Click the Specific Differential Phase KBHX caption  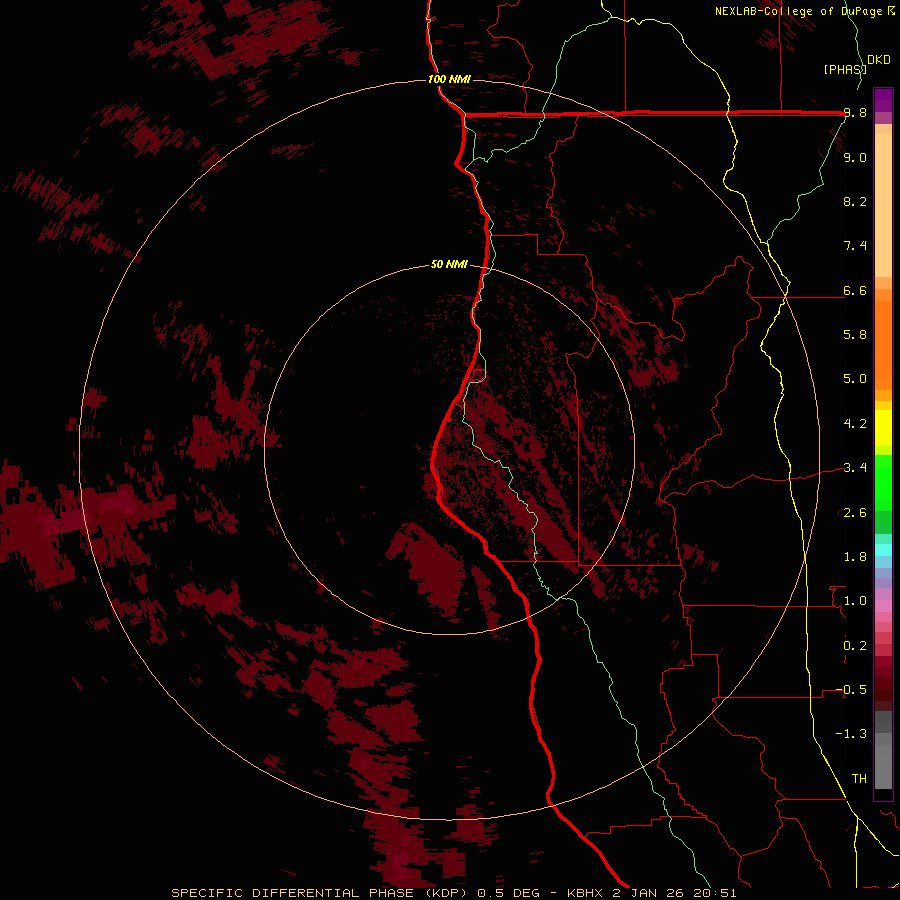coord(454,893)
